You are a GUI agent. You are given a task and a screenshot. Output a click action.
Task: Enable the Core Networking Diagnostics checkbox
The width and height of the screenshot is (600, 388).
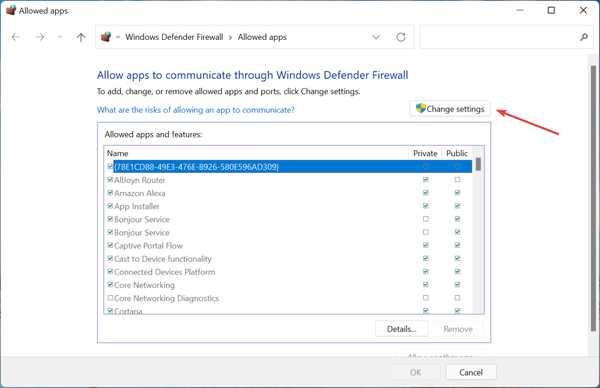tap(110, 298)
